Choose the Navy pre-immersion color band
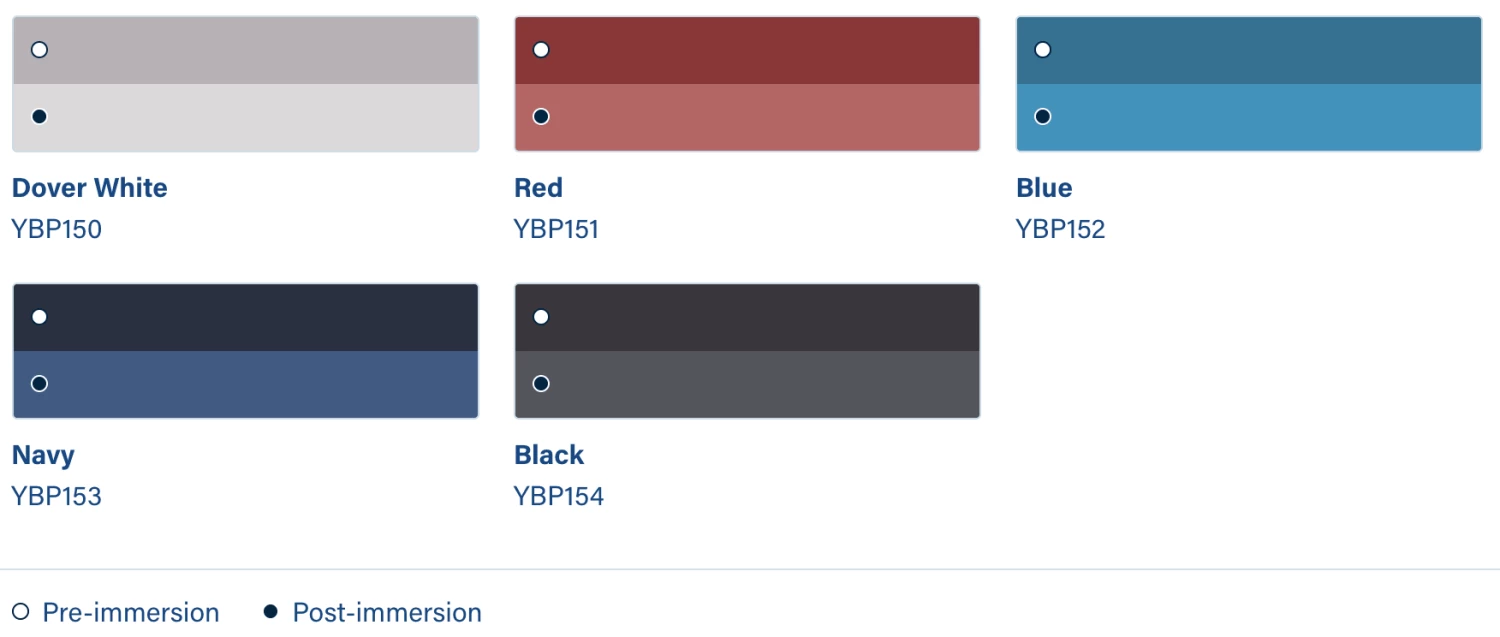Image resolution: width=1500 pixels, height=637 pixels. click(245, 317)
